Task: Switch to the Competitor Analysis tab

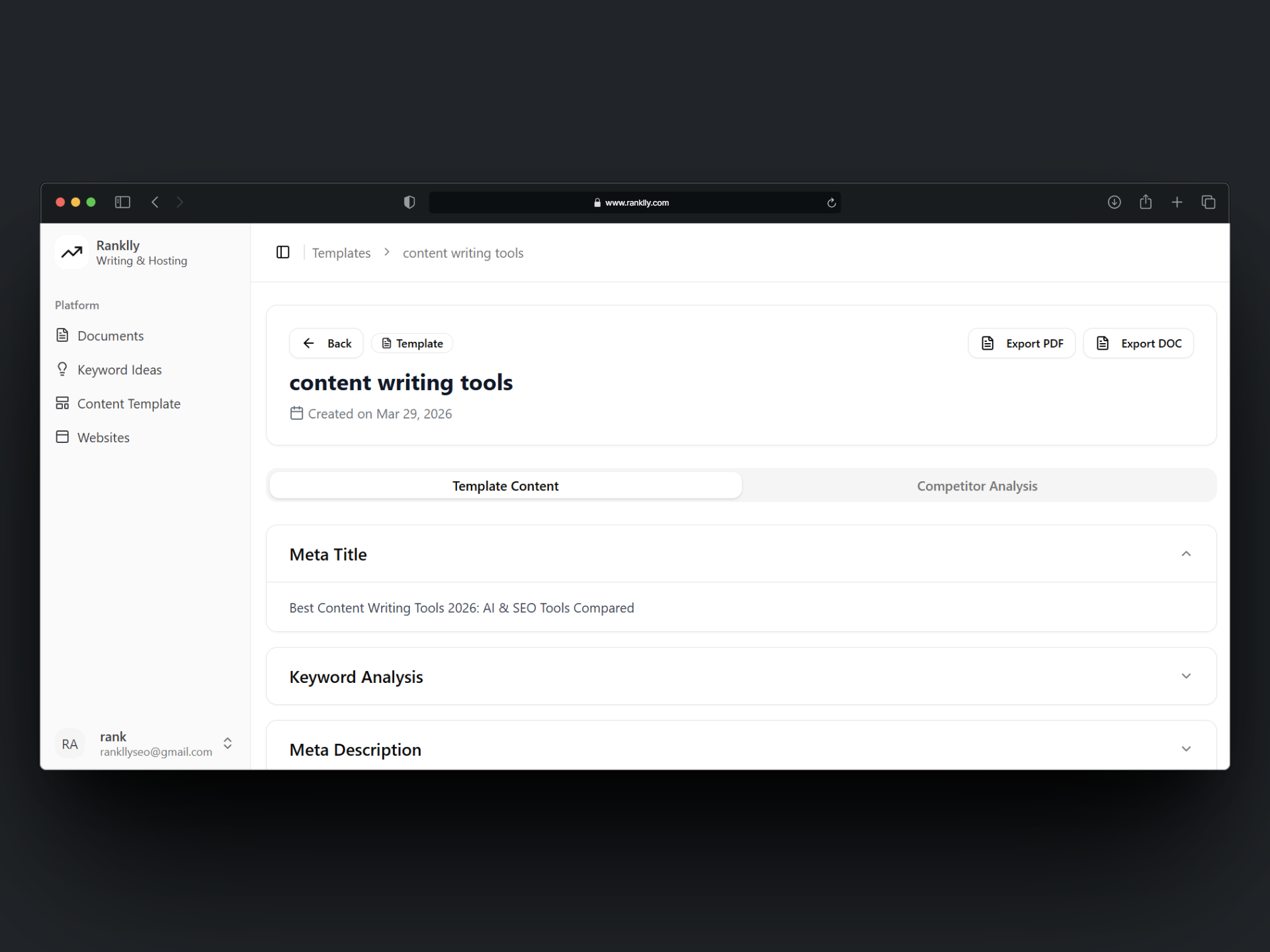Action: (x=977, y=485)
